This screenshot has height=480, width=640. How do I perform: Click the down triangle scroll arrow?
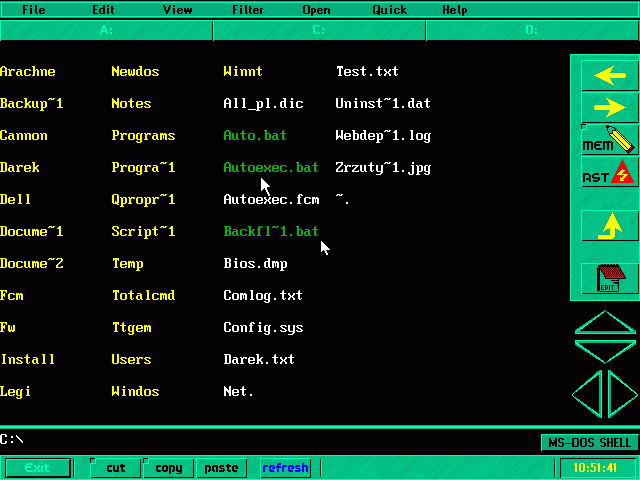click(x=605, y=352)
